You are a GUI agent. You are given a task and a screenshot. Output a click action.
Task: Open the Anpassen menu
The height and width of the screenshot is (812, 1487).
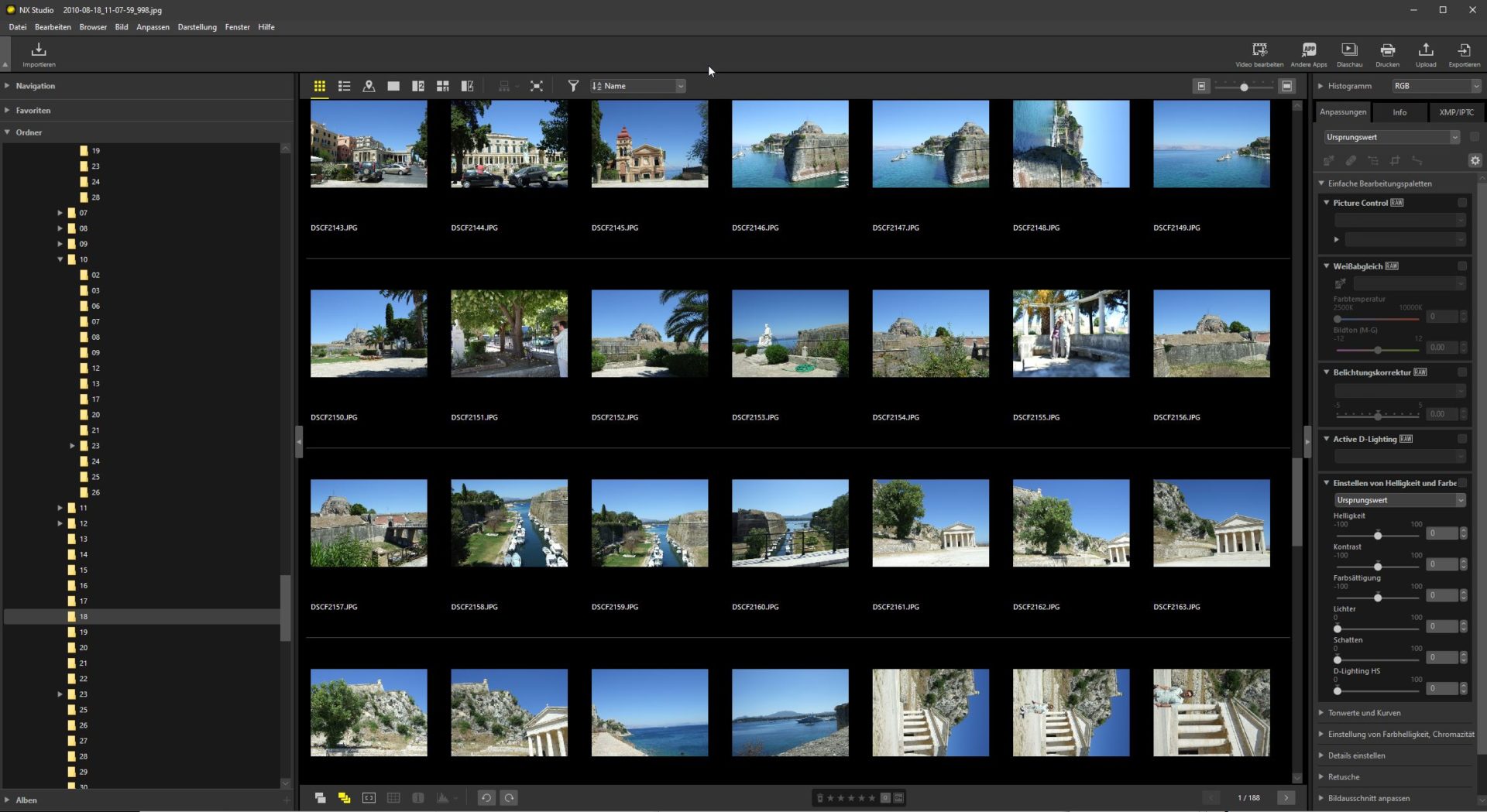[153, 27]
